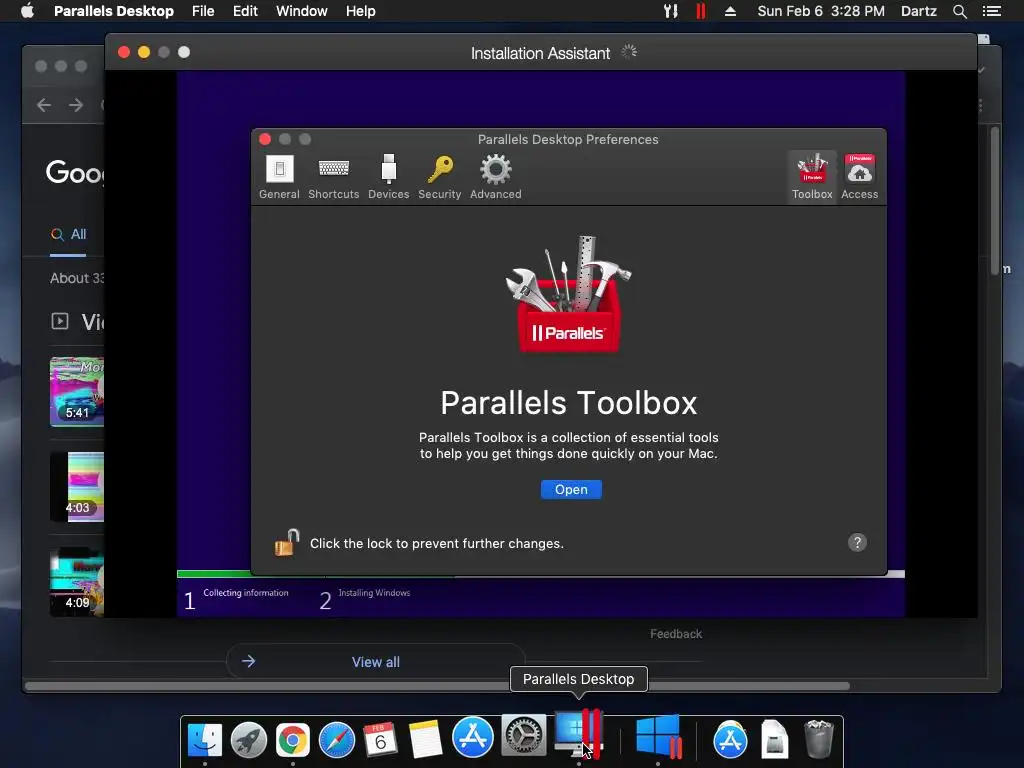Open the Apple menu
The width and height of the screenshot is (1024, 768).
point(27,11)
